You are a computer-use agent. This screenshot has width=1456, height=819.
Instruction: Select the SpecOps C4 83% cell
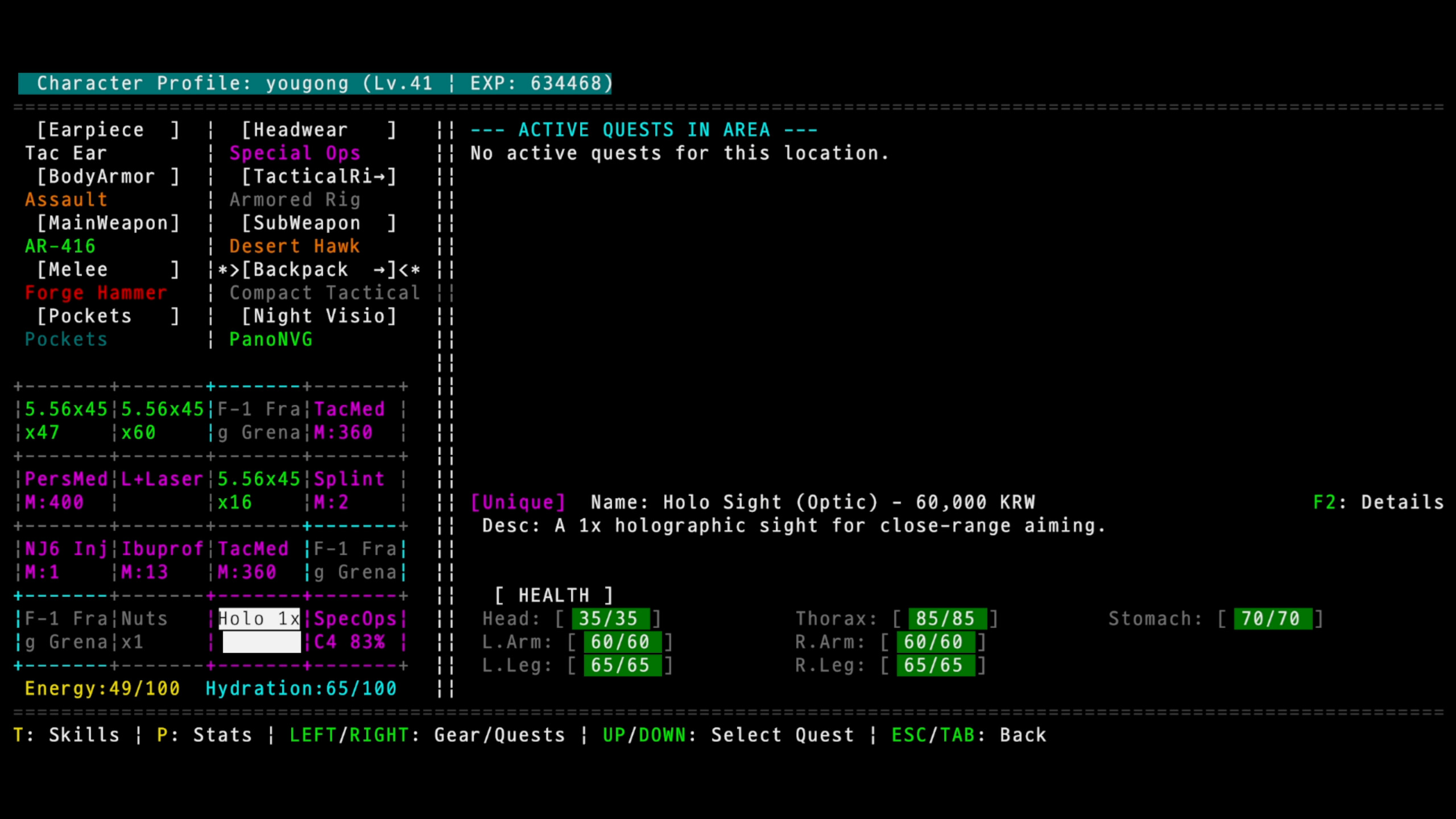pyautogui.click(x=355, y=631)
